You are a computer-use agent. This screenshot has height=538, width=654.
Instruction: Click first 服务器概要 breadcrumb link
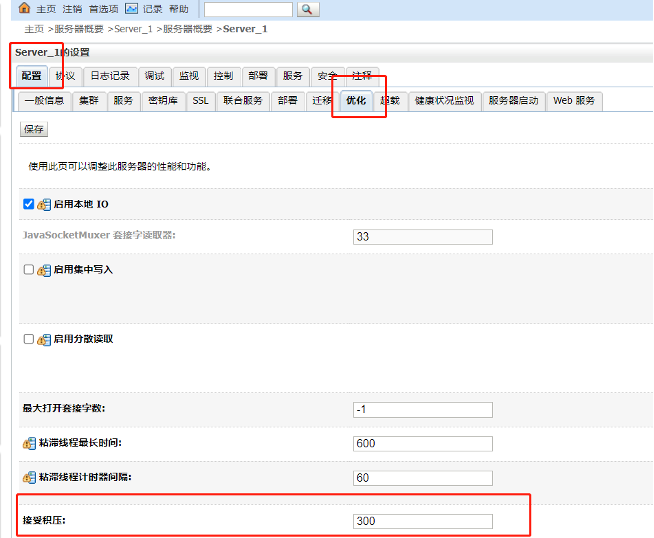(x=79, y=29)
